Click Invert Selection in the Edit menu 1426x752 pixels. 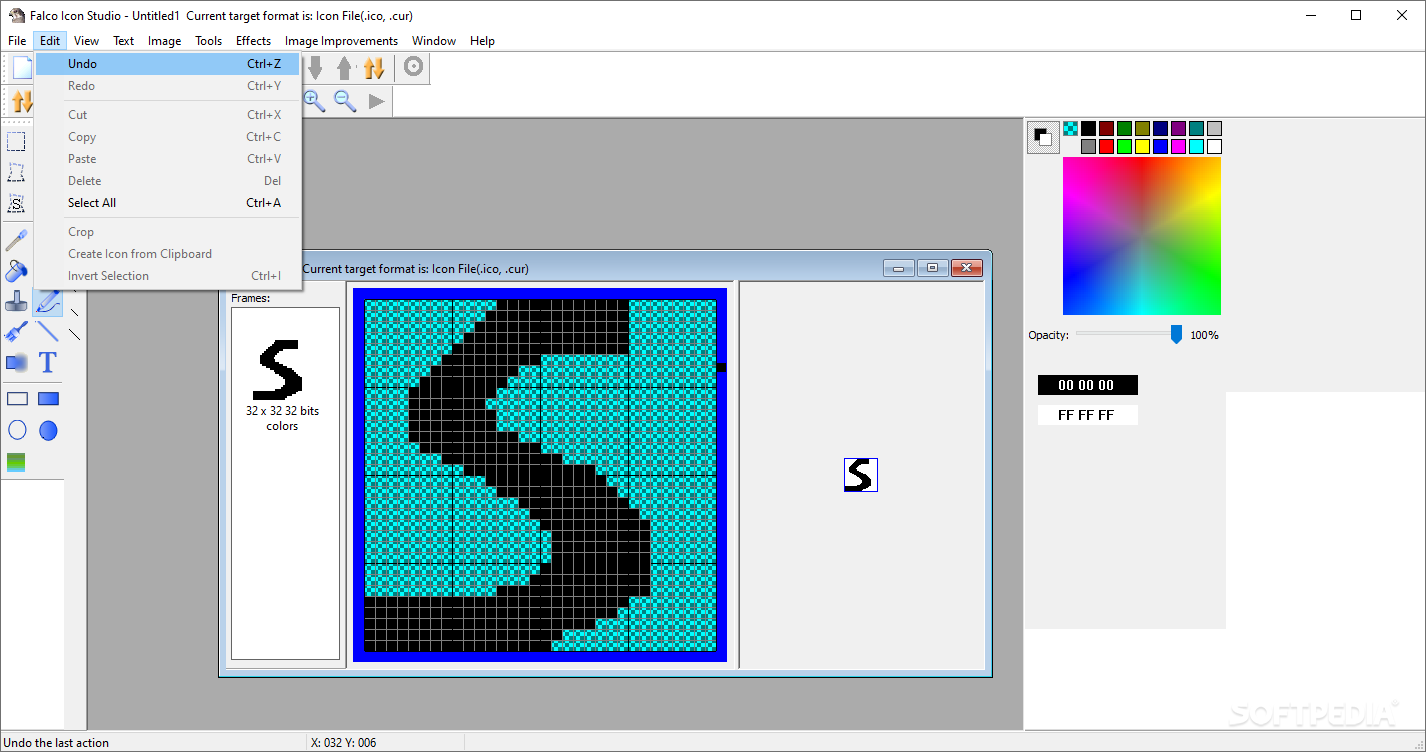click(168, 276)
